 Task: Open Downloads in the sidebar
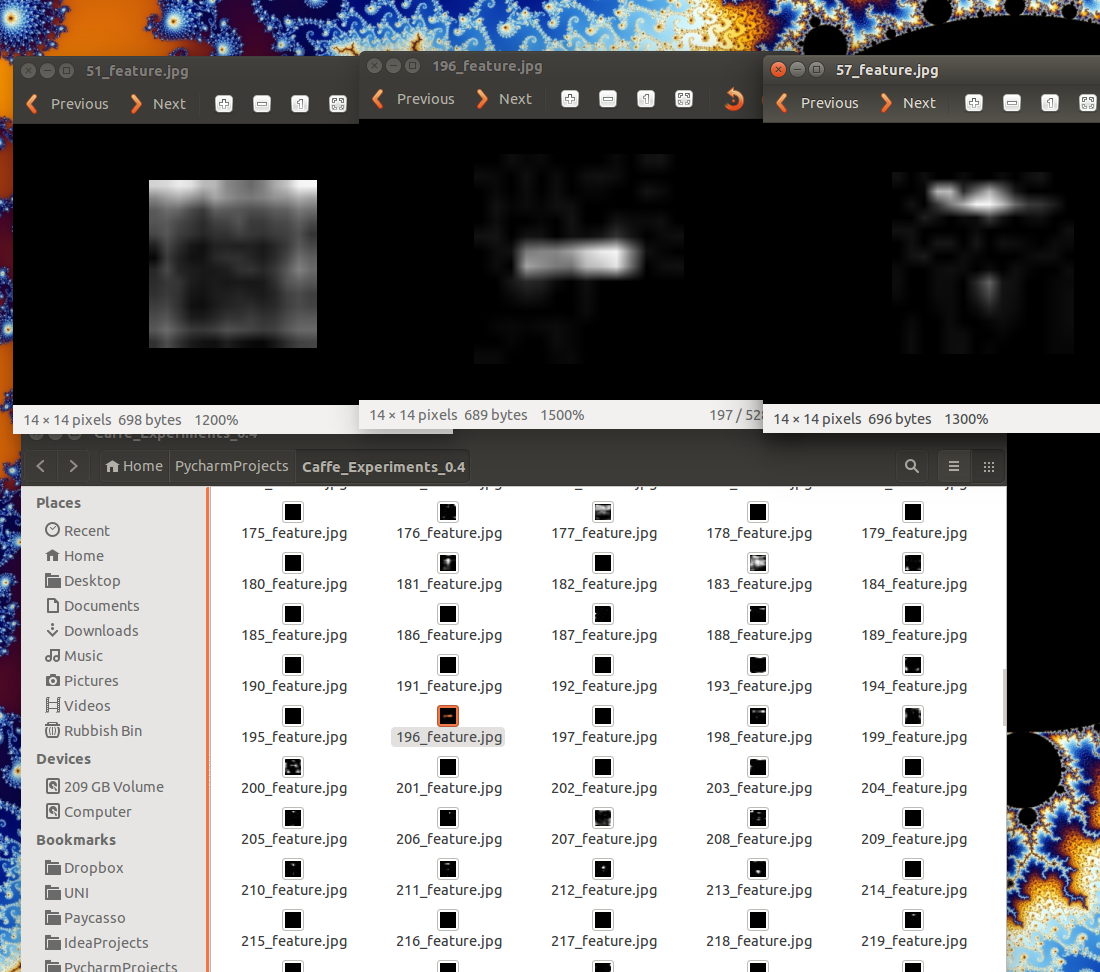tap(91, 630)
